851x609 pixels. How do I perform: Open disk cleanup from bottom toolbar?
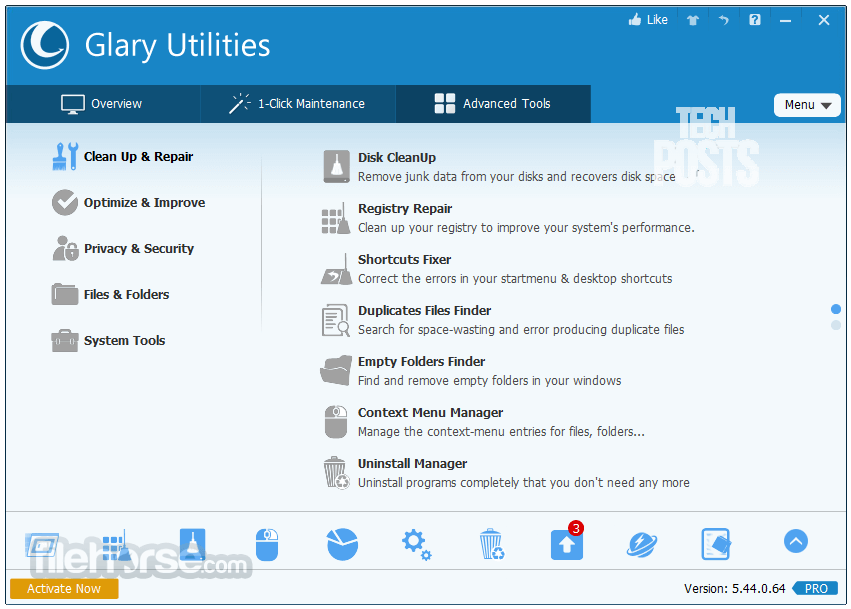click(193, 544)
